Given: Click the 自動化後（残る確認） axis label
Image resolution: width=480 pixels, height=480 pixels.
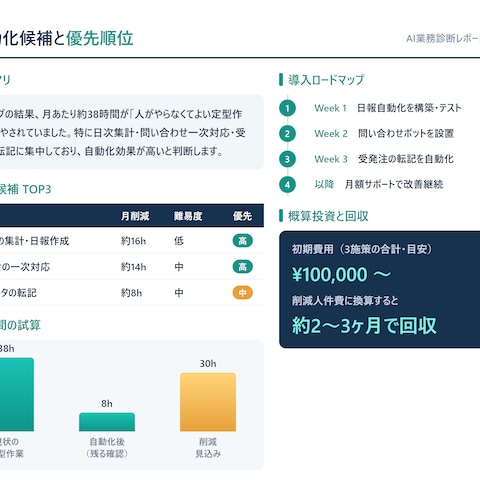Looking at the screenshot, I should pos(107,448).
